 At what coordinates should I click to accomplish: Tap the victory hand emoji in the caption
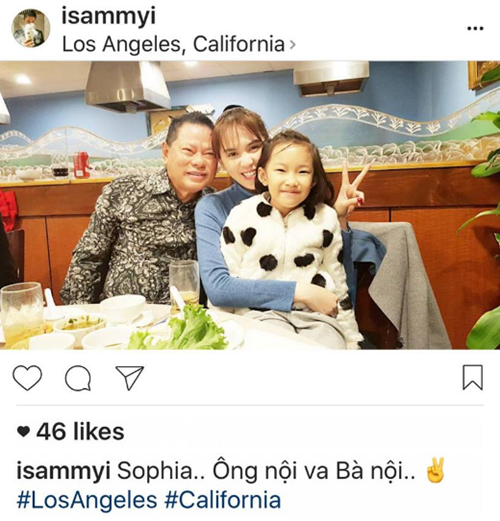pos(436,470)
